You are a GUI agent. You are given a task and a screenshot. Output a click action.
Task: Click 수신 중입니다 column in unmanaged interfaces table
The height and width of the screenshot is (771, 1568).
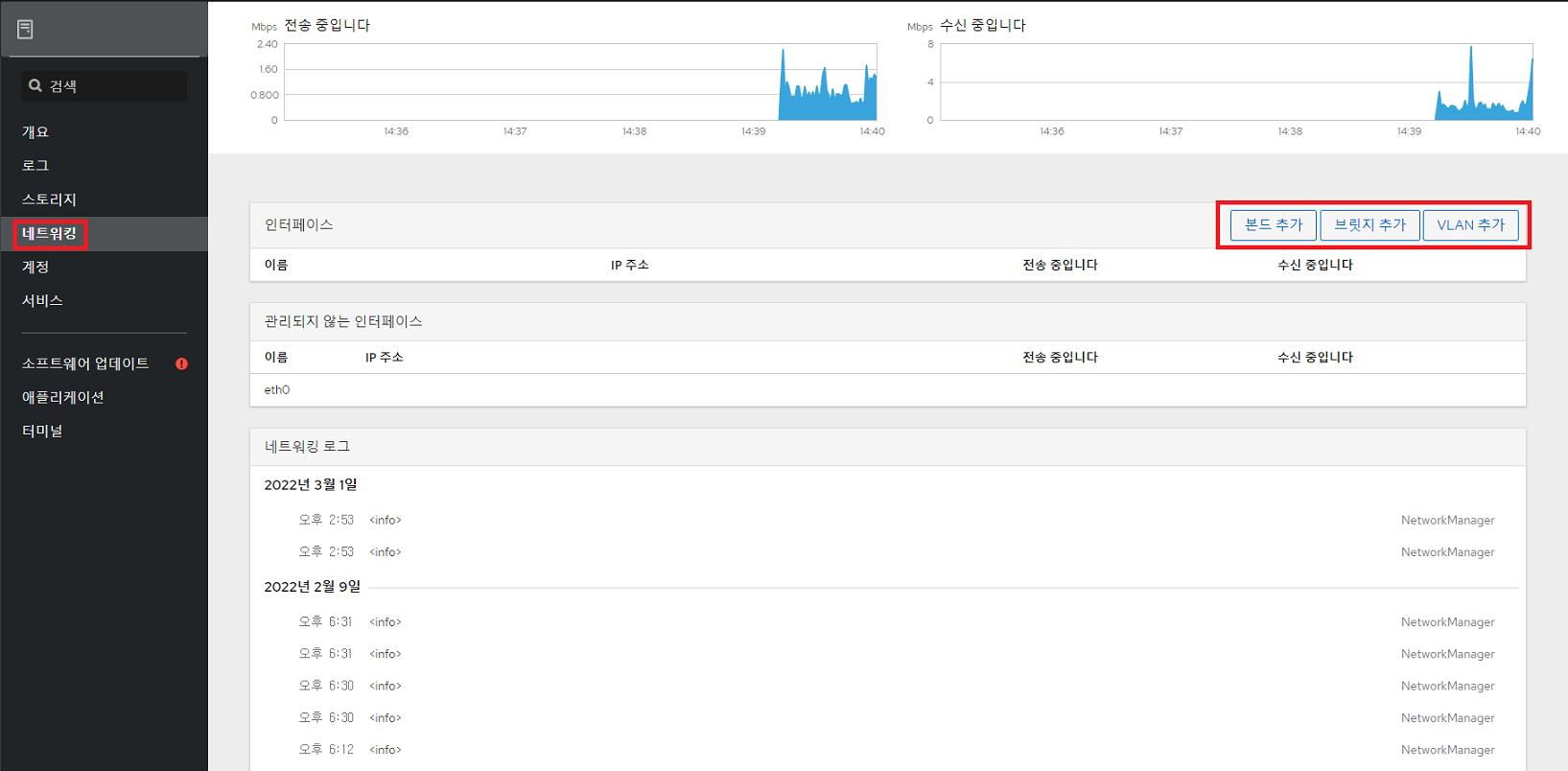coord(1315,357)
